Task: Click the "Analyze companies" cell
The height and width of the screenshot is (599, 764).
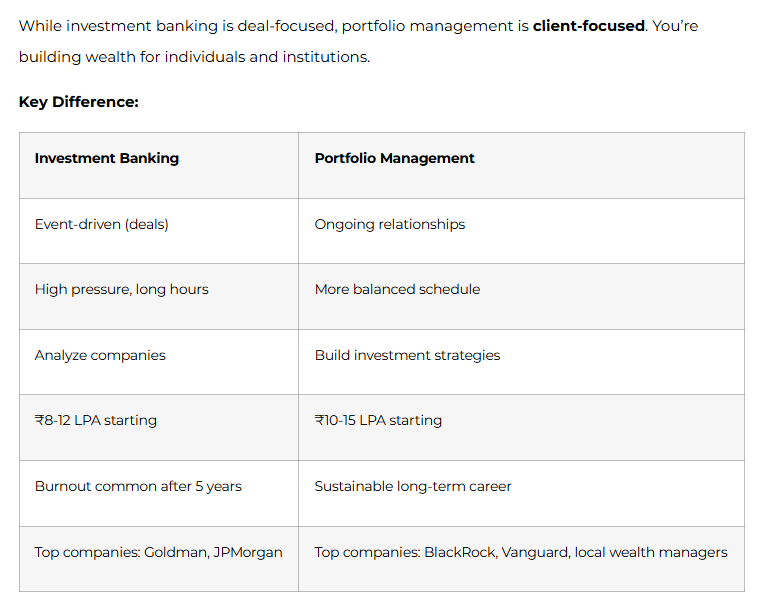Action: (100, 355)
